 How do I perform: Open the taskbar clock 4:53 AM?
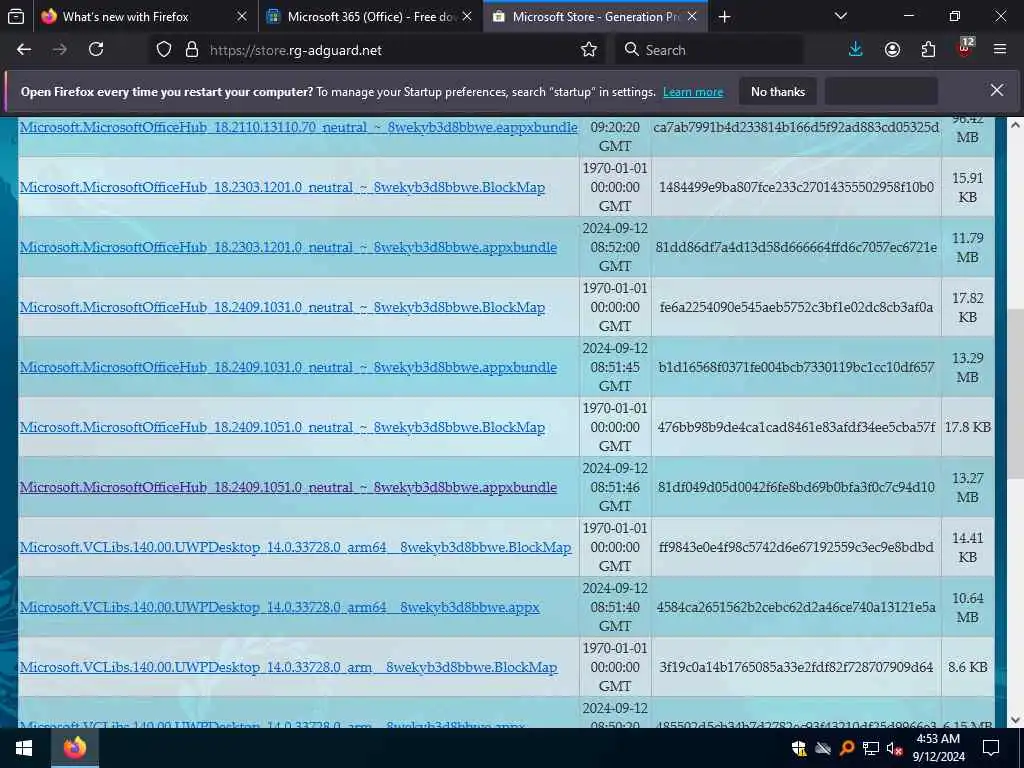[938, 748]
